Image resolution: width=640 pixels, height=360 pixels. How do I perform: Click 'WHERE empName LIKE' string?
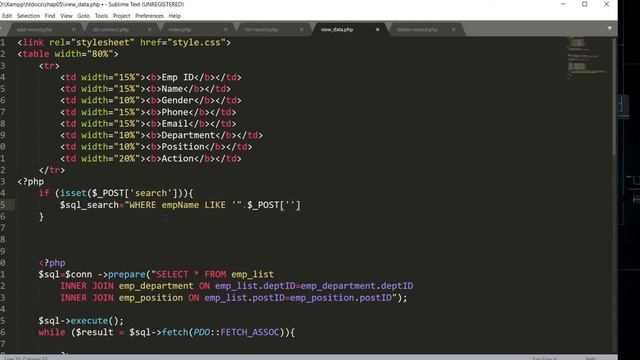click(178, 205)
